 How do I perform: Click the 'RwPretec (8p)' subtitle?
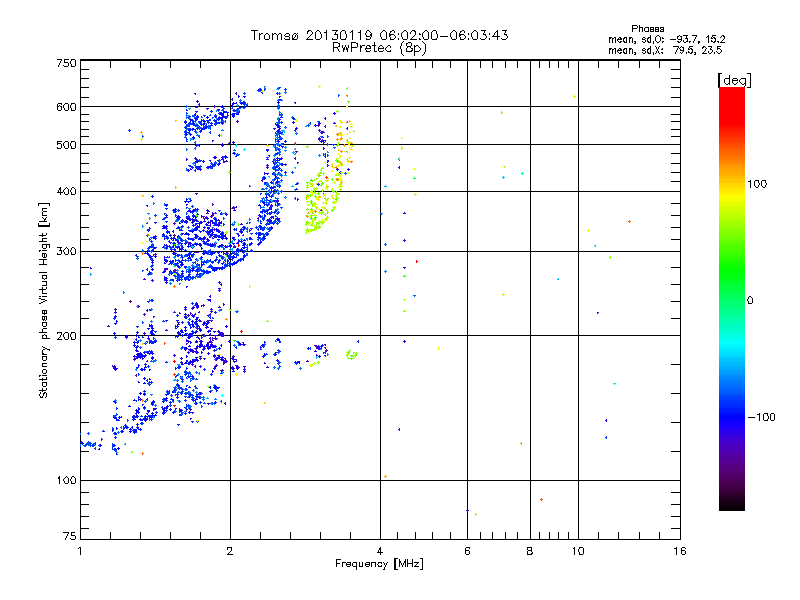(379, 48)
